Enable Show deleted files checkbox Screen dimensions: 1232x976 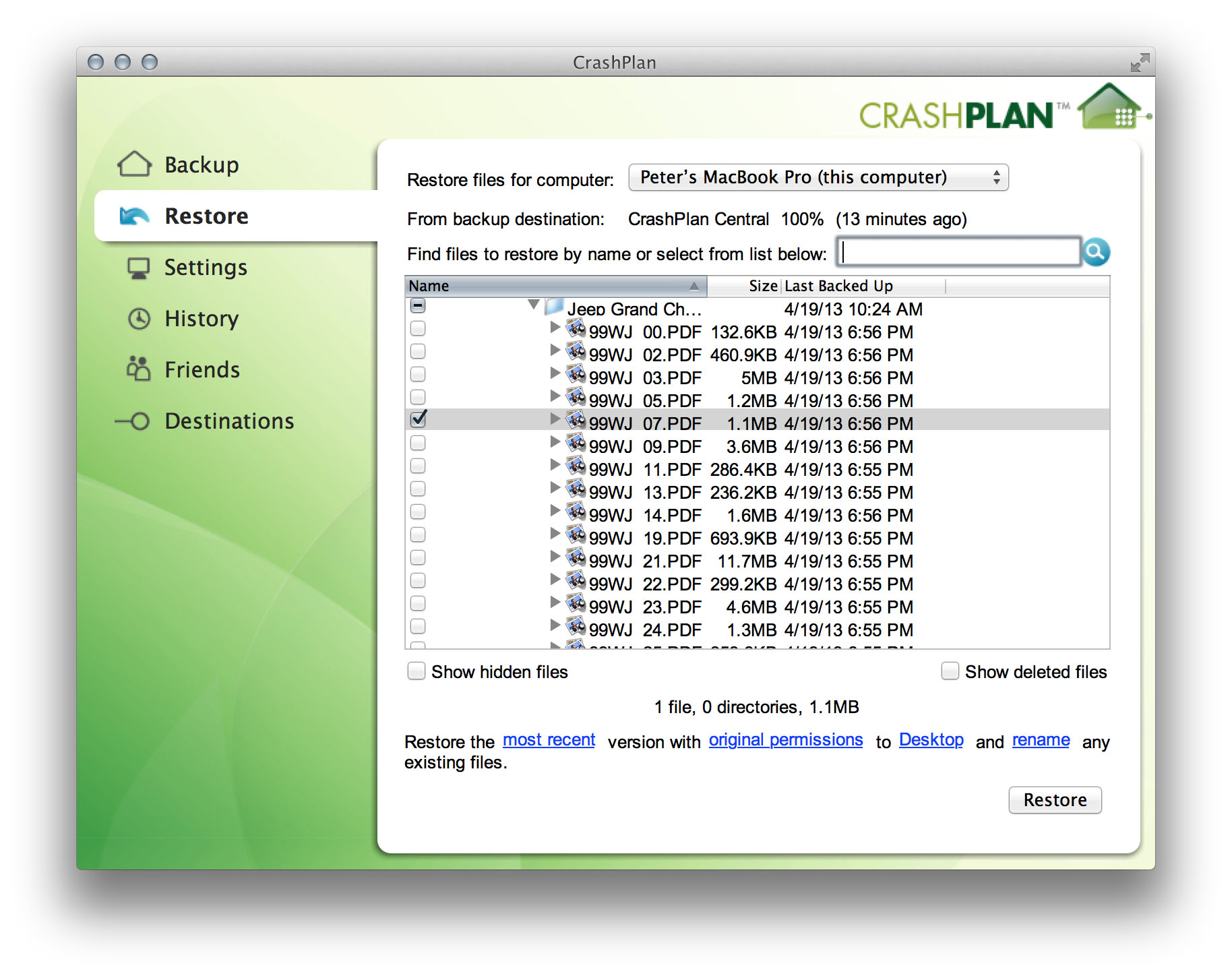pos(950,671)
